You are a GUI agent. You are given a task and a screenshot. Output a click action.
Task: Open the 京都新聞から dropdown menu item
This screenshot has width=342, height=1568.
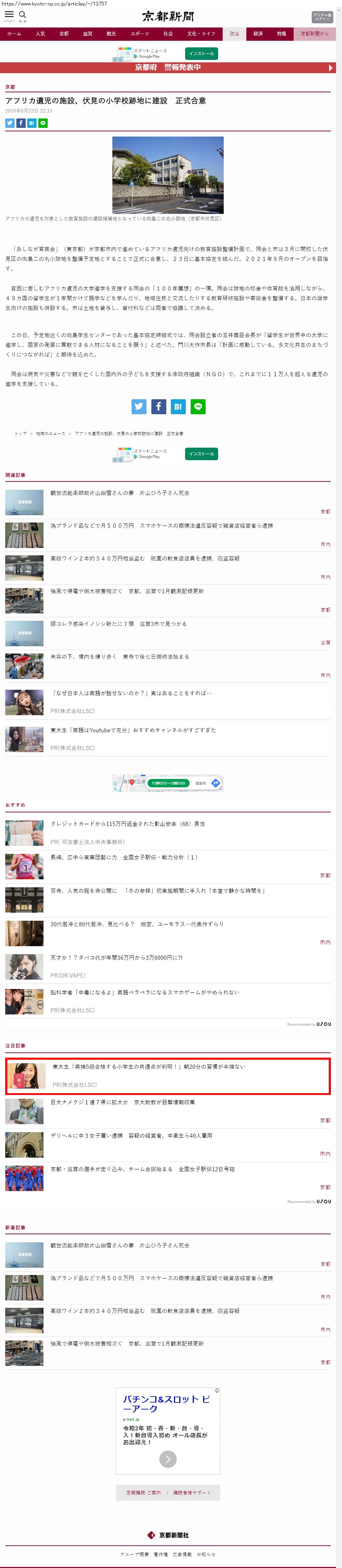pos(314,34)
